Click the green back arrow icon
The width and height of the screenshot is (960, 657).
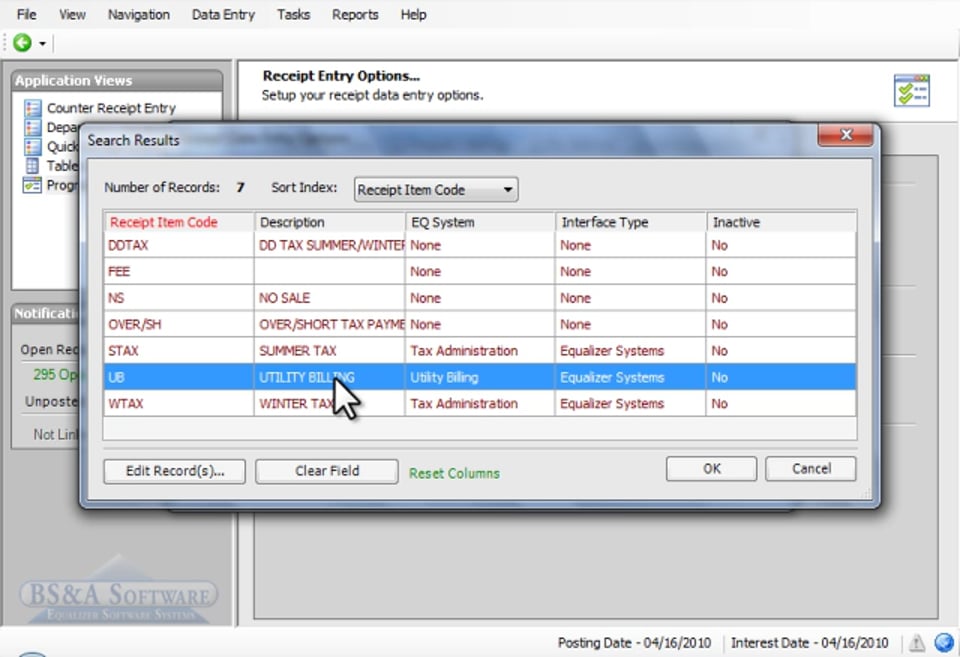point(23,43)
